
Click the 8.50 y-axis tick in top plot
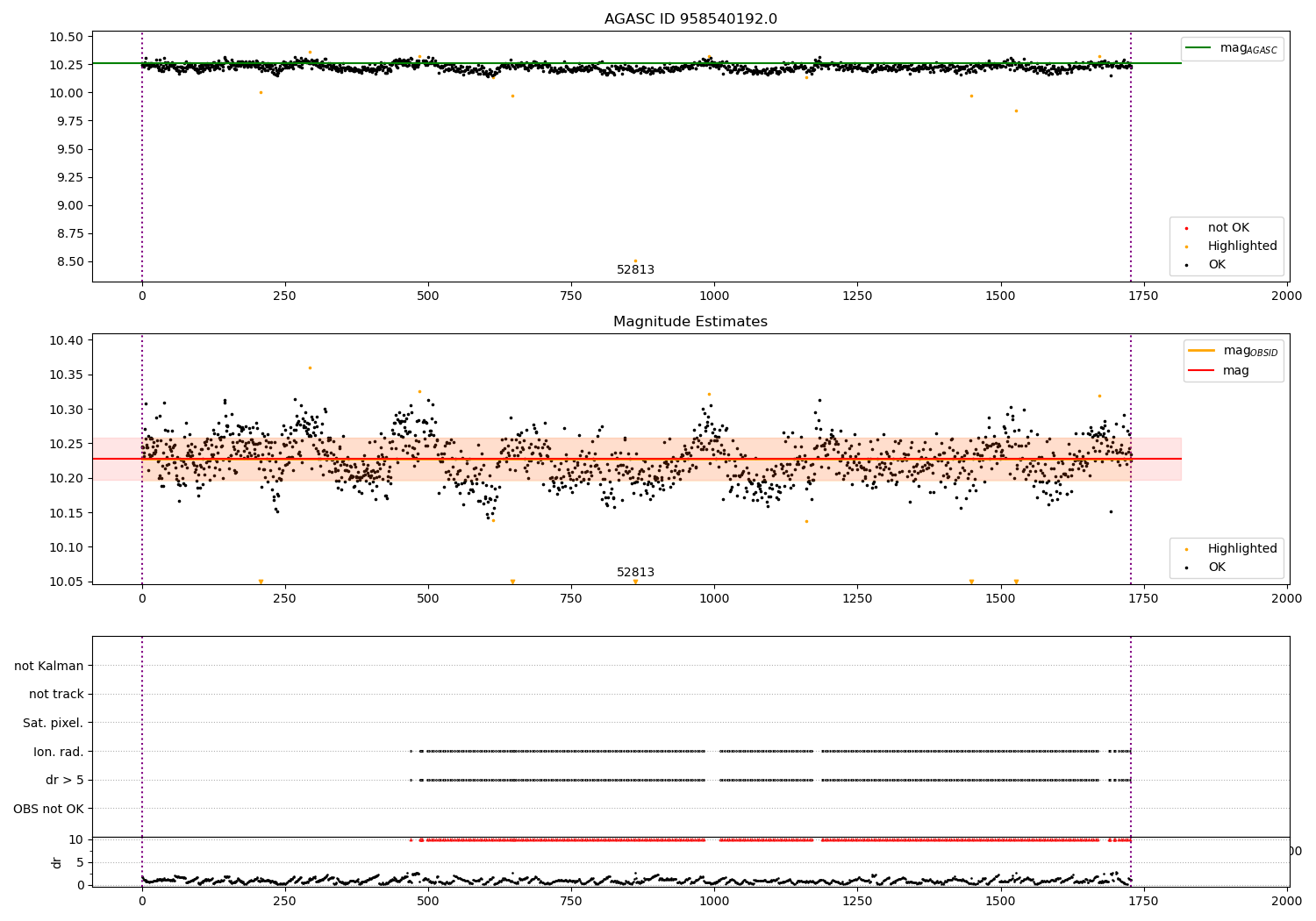(69, 261)
